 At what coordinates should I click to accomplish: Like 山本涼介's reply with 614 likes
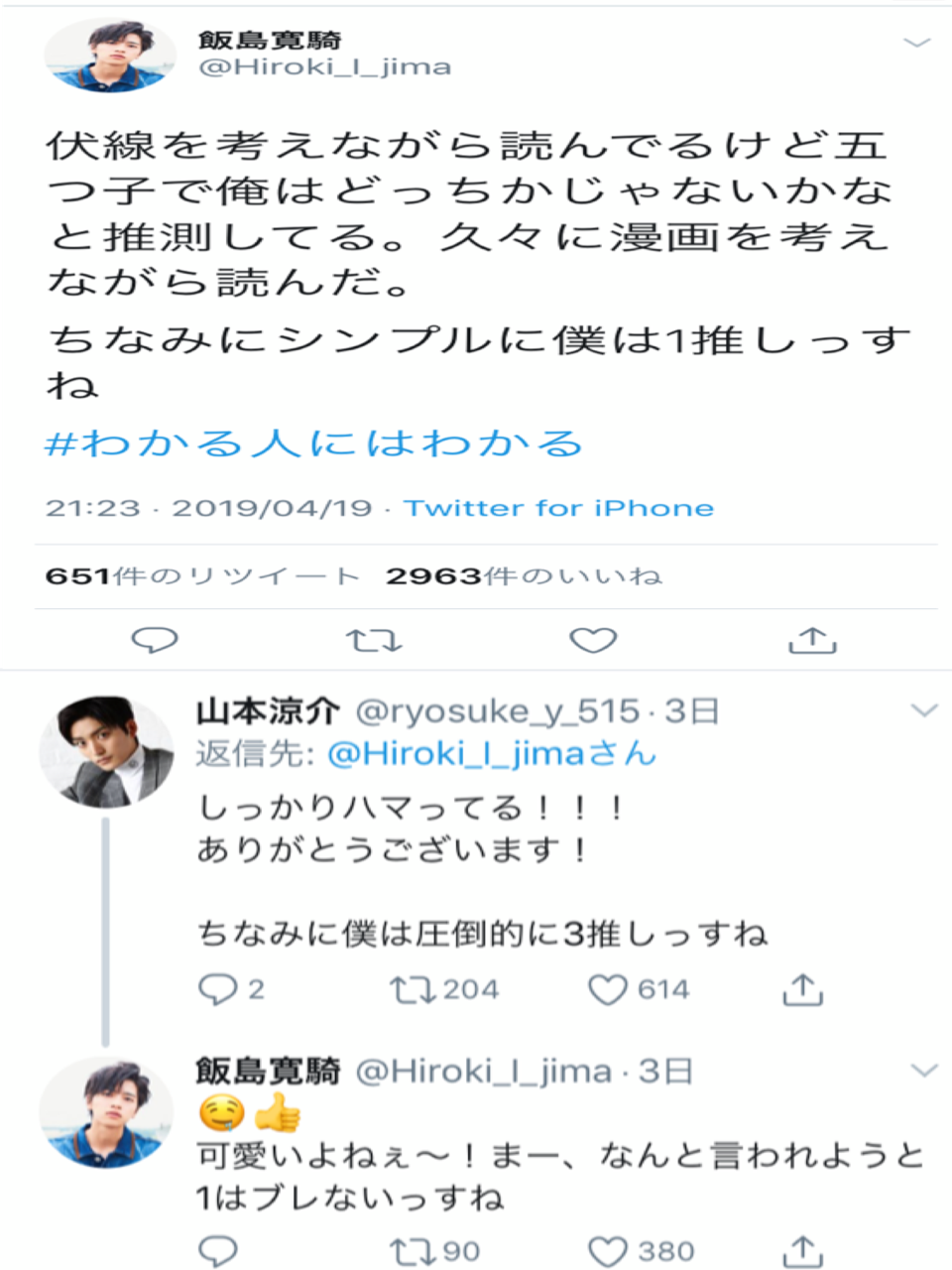[608, 989]
